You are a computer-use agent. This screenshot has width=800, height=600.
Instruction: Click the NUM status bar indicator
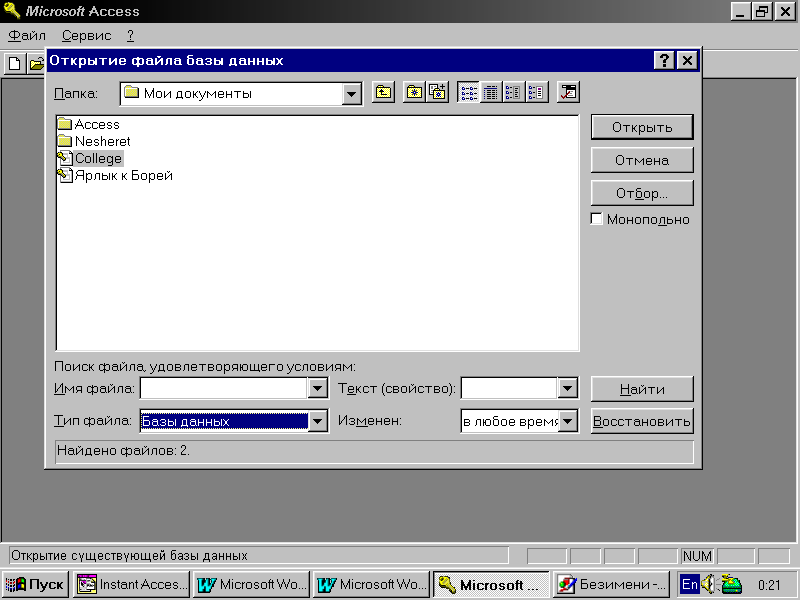coord(697,556)
